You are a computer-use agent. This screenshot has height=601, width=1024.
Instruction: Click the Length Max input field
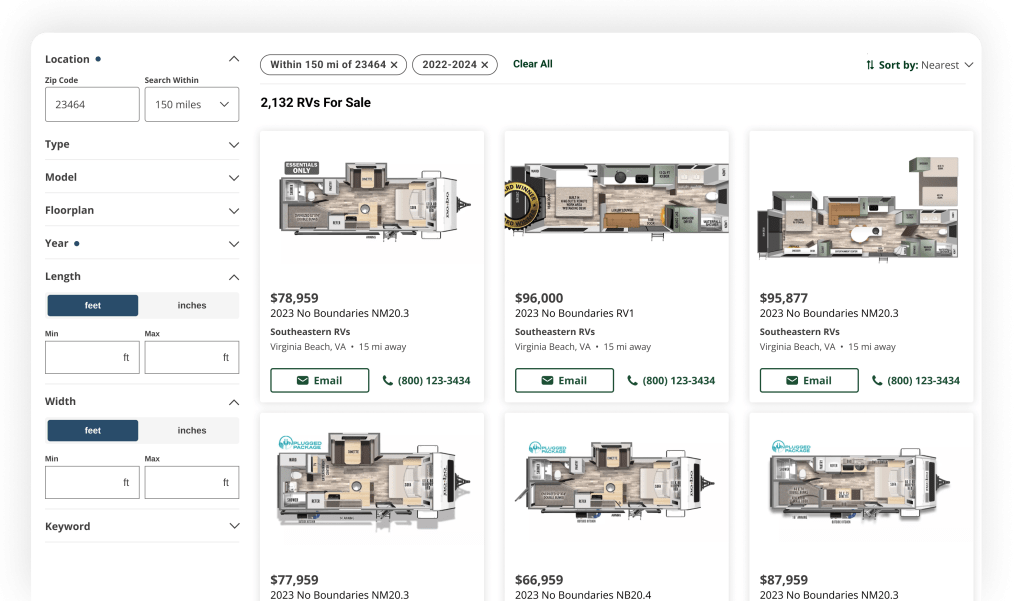click(x=192, y=357)
